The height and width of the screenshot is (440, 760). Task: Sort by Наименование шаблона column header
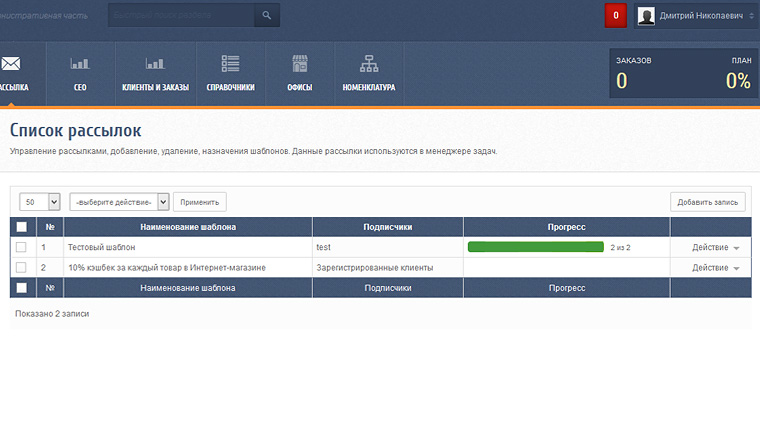pyautogui.click(x=188, y=227)
